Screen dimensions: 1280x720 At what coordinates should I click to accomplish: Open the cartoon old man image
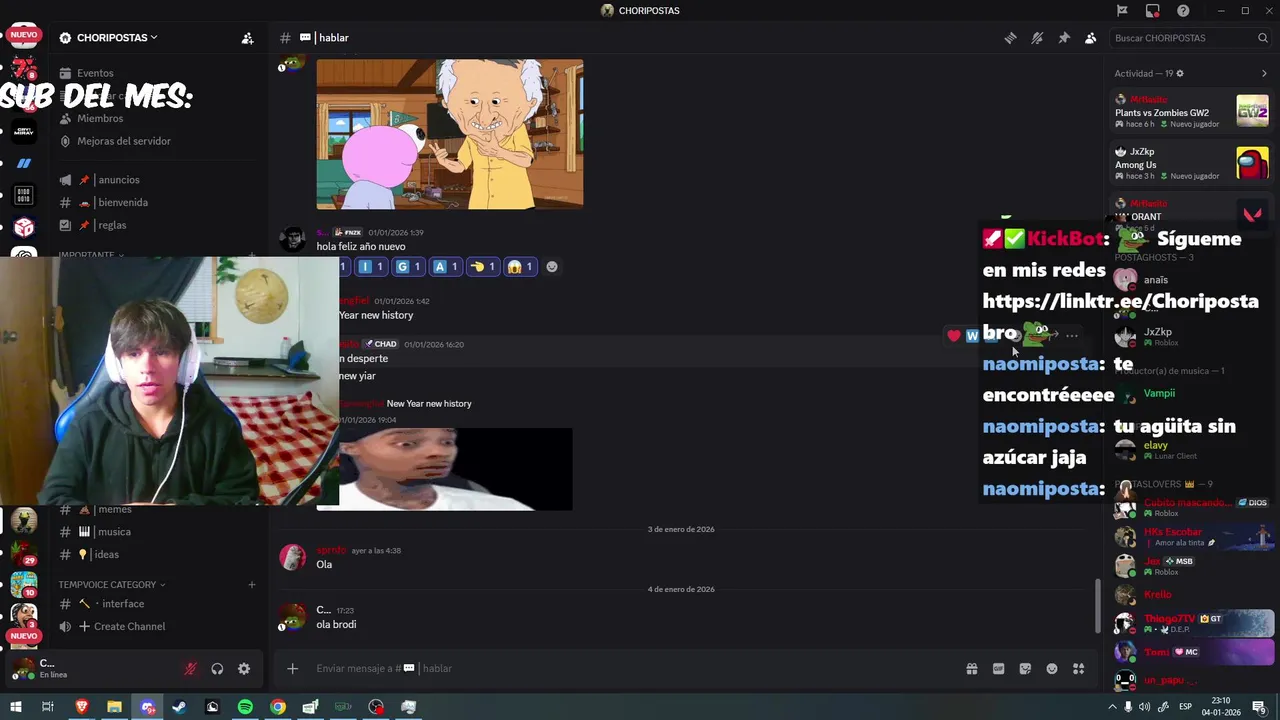click(450, 134)
